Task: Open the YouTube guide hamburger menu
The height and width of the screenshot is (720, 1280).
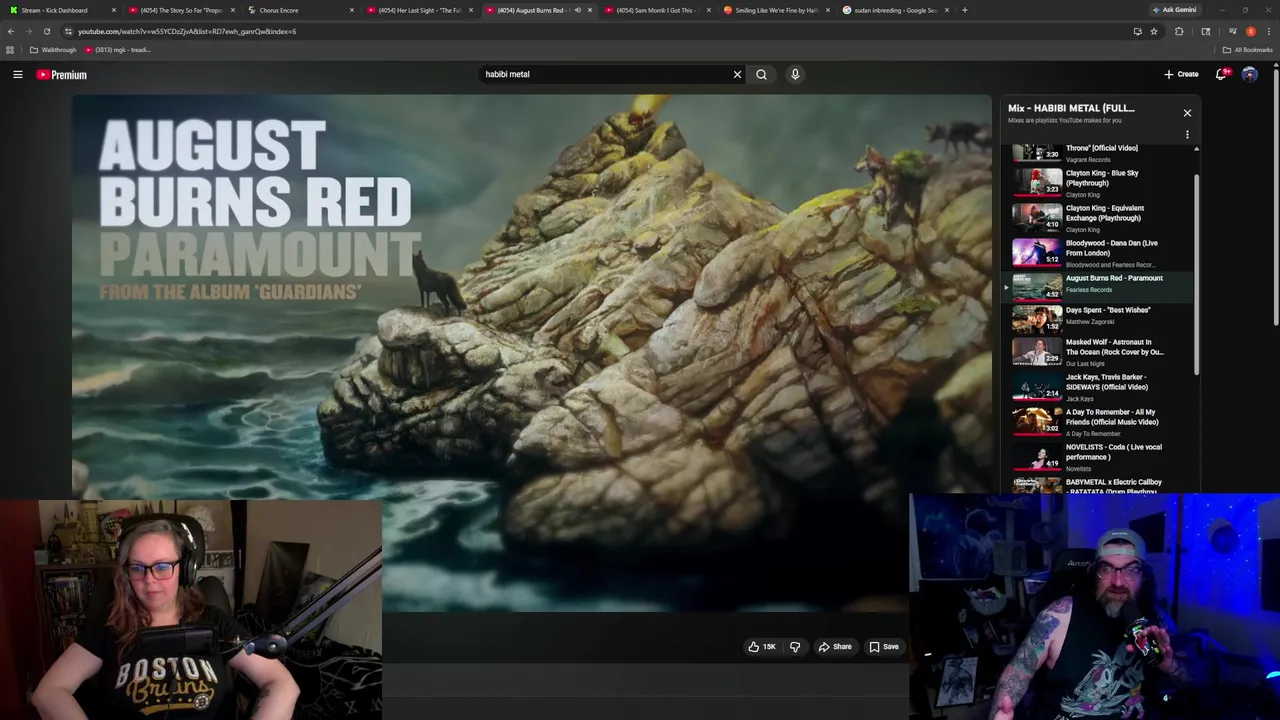Action: (x=18, y=74)
